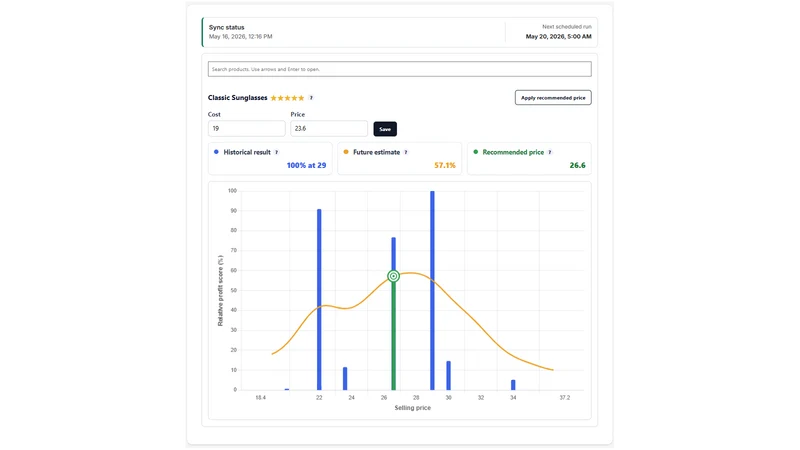Image resolution: width=800 pixels, height=450 pixels.
Task: Open help icon beside Historical result
Action: point(277,152)
